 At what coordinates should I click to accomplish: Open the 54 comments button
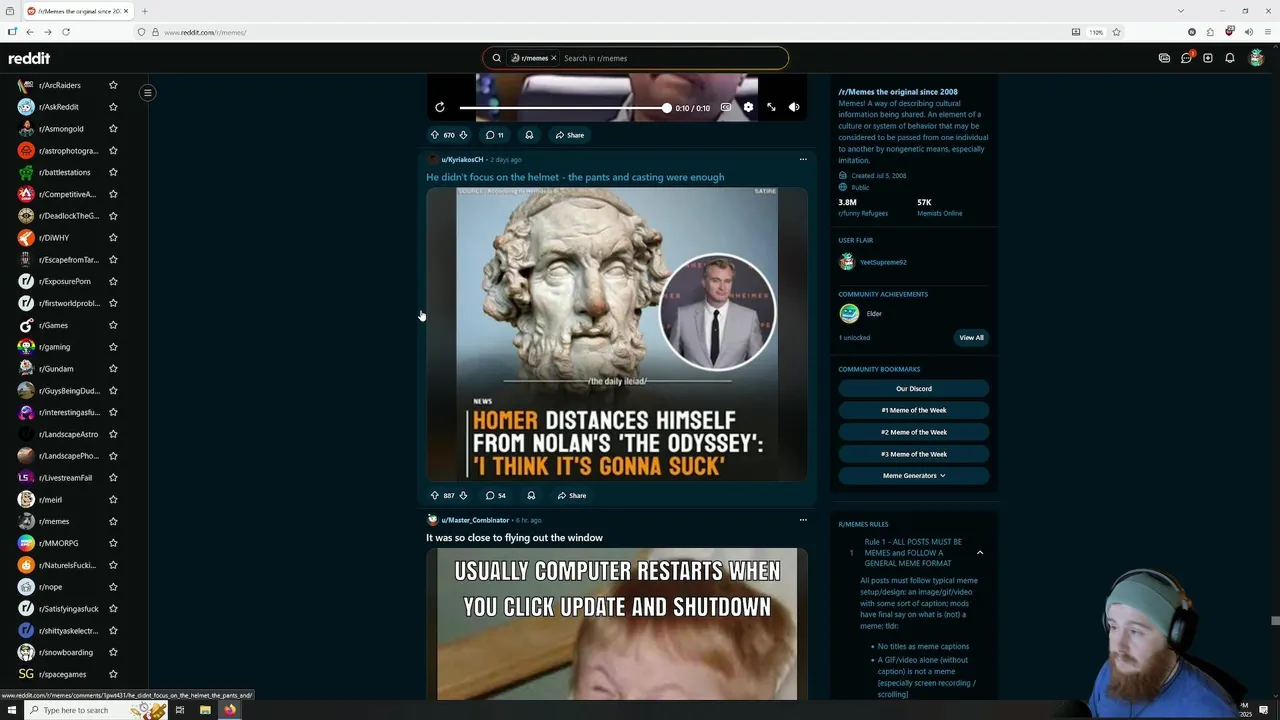point(496,495)
